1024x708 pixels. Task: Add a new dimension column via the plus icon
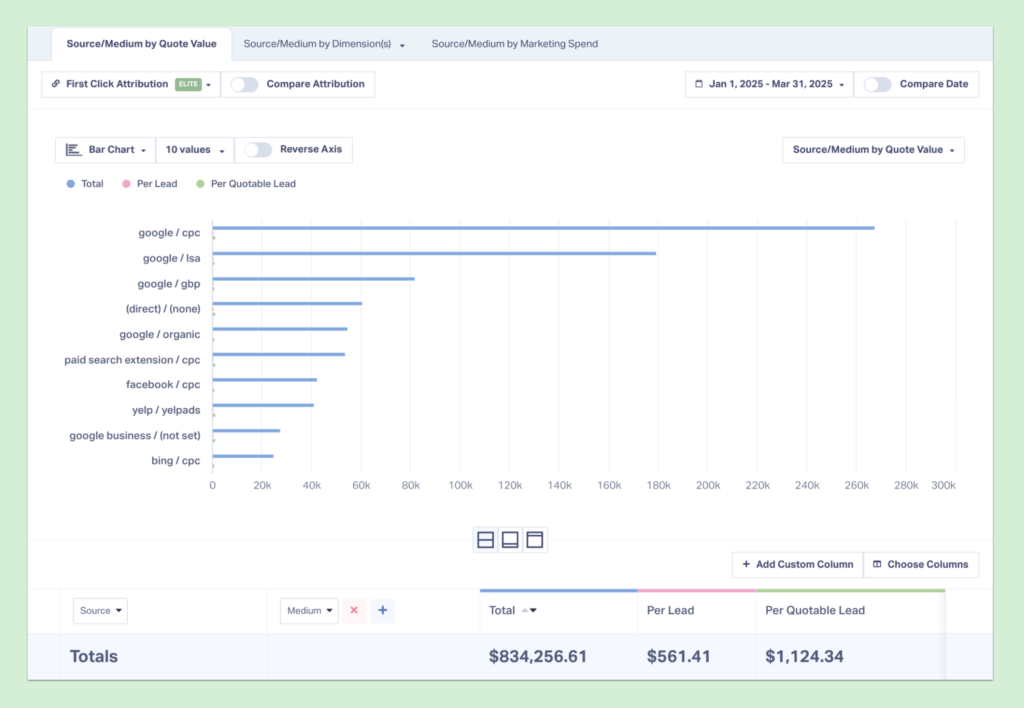383,610
